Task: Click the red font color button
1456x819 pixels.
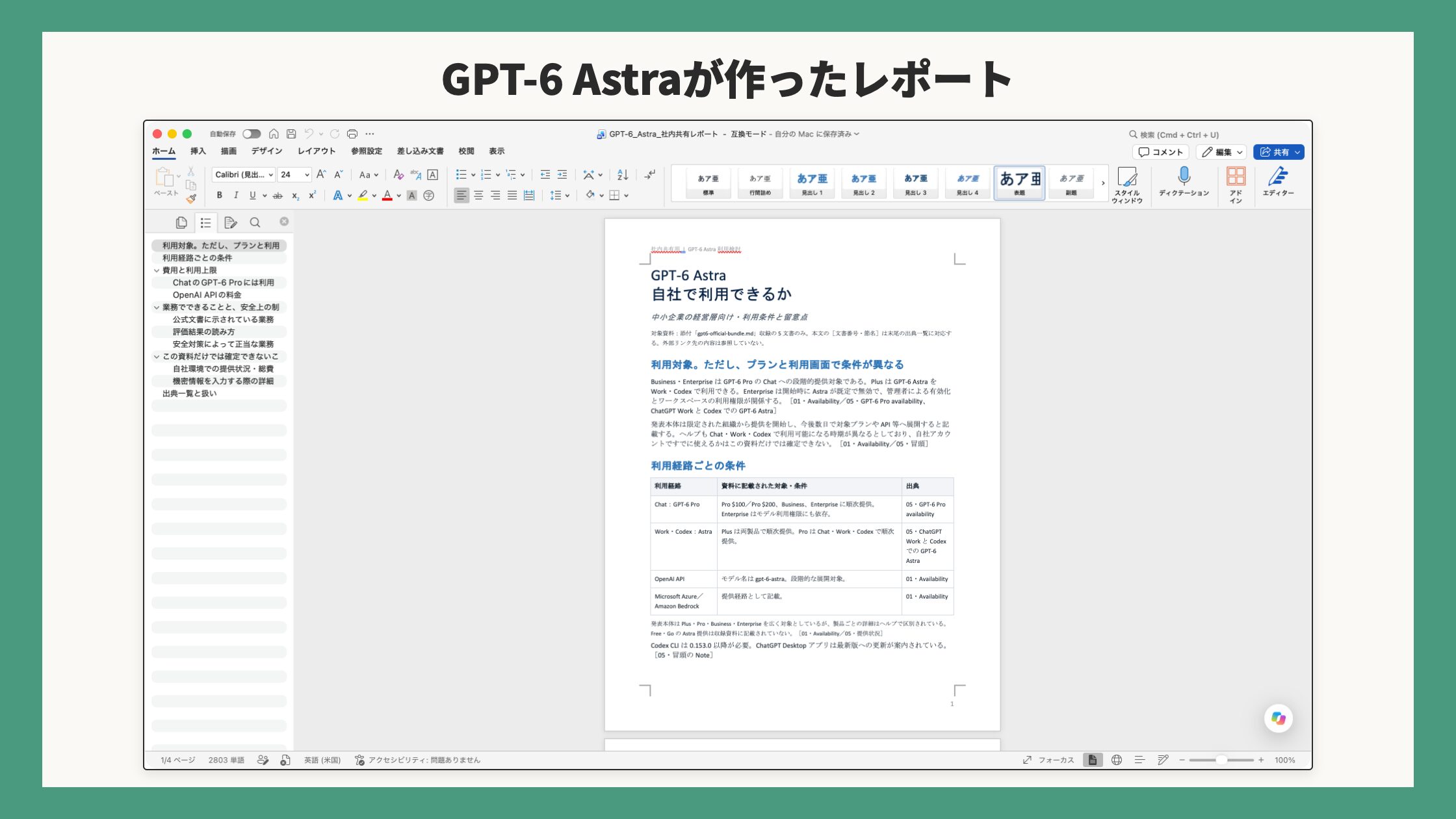Action: 387,195
